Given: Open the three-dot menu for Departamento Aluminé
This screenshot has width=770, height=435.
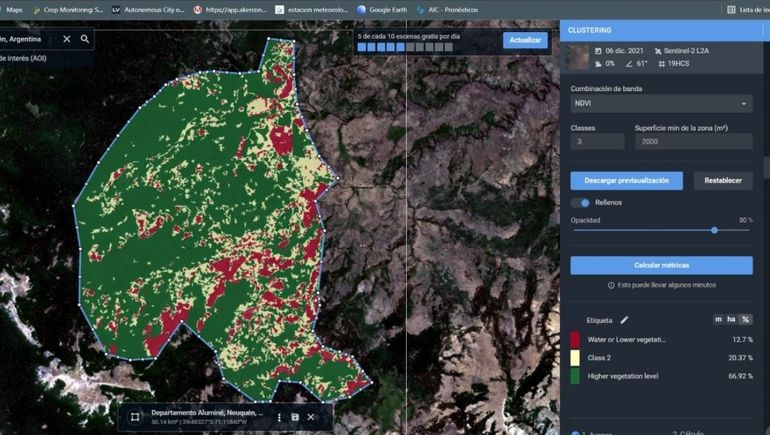Looking at the screenshot, I should 279,416.
